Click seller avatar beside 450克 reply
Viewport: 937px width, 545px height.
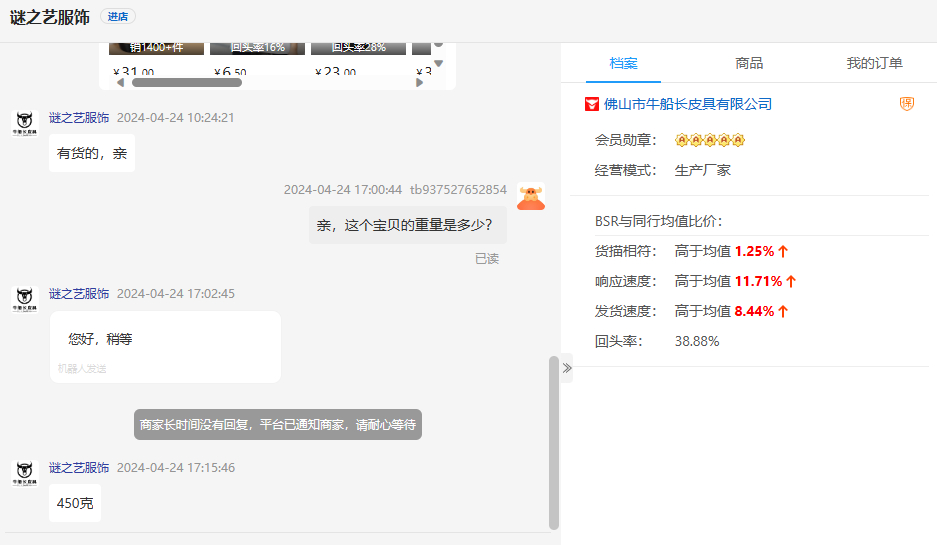click(25, 474)
